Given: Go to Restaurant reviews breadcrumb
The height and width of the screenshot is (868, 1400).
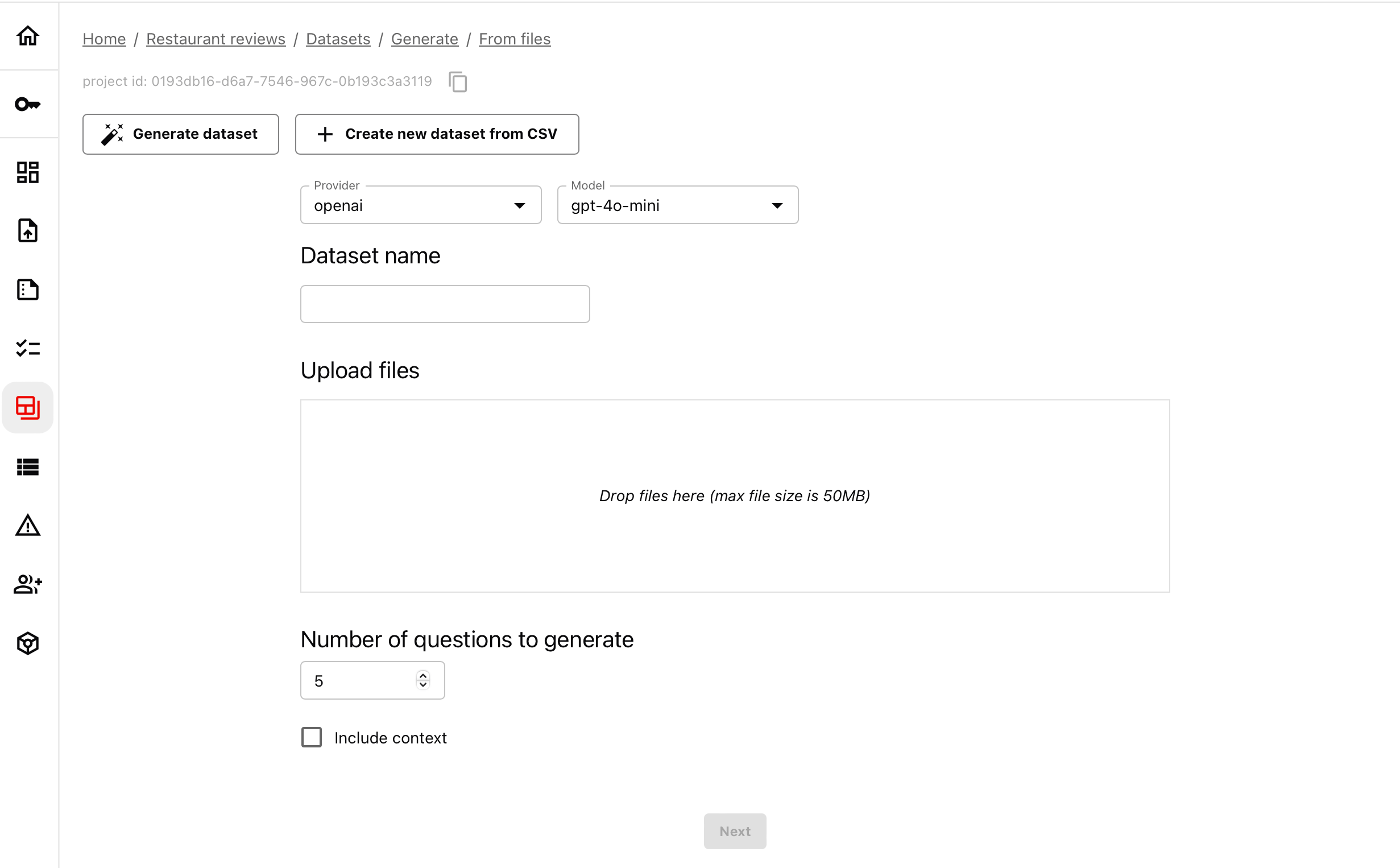Looking at the screenshot, I should (x=216, y=39).
